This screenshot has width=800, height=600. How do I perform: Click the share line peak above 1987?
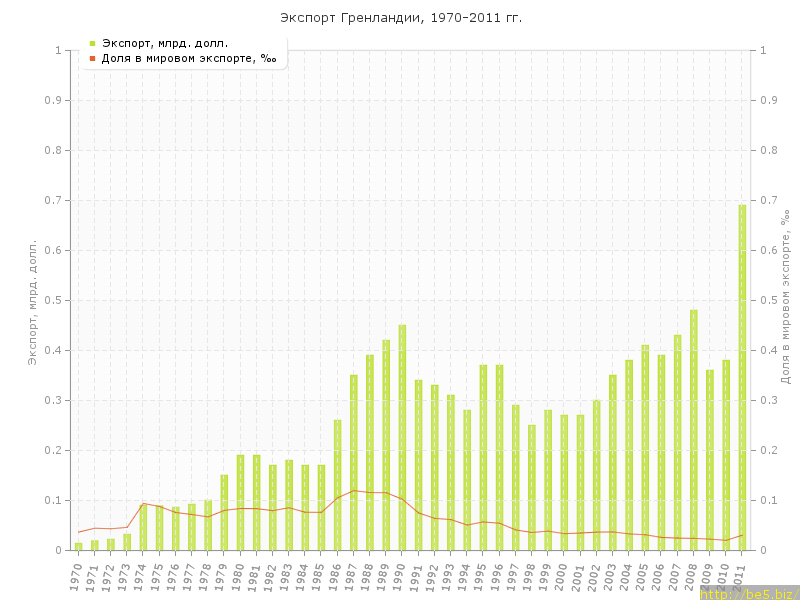pos(354,490)
